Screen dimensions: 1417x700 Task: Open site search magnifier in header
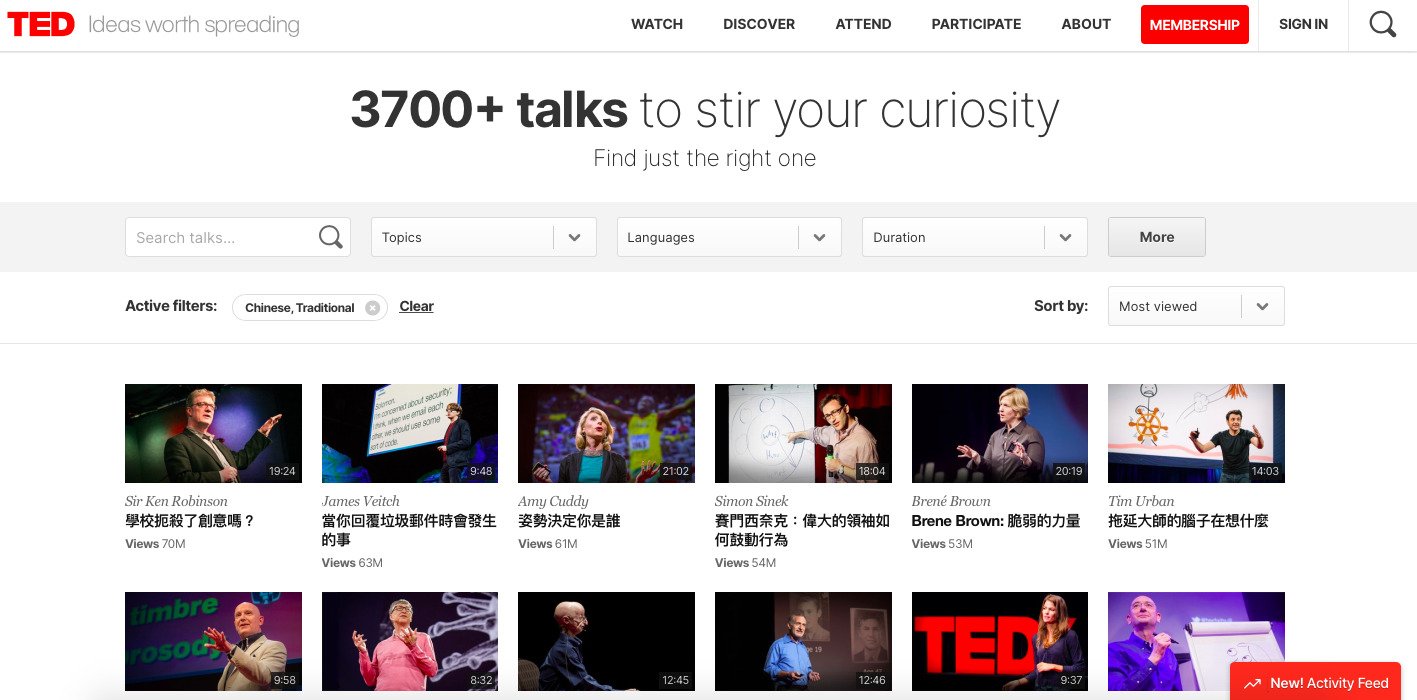point(1383,25)
